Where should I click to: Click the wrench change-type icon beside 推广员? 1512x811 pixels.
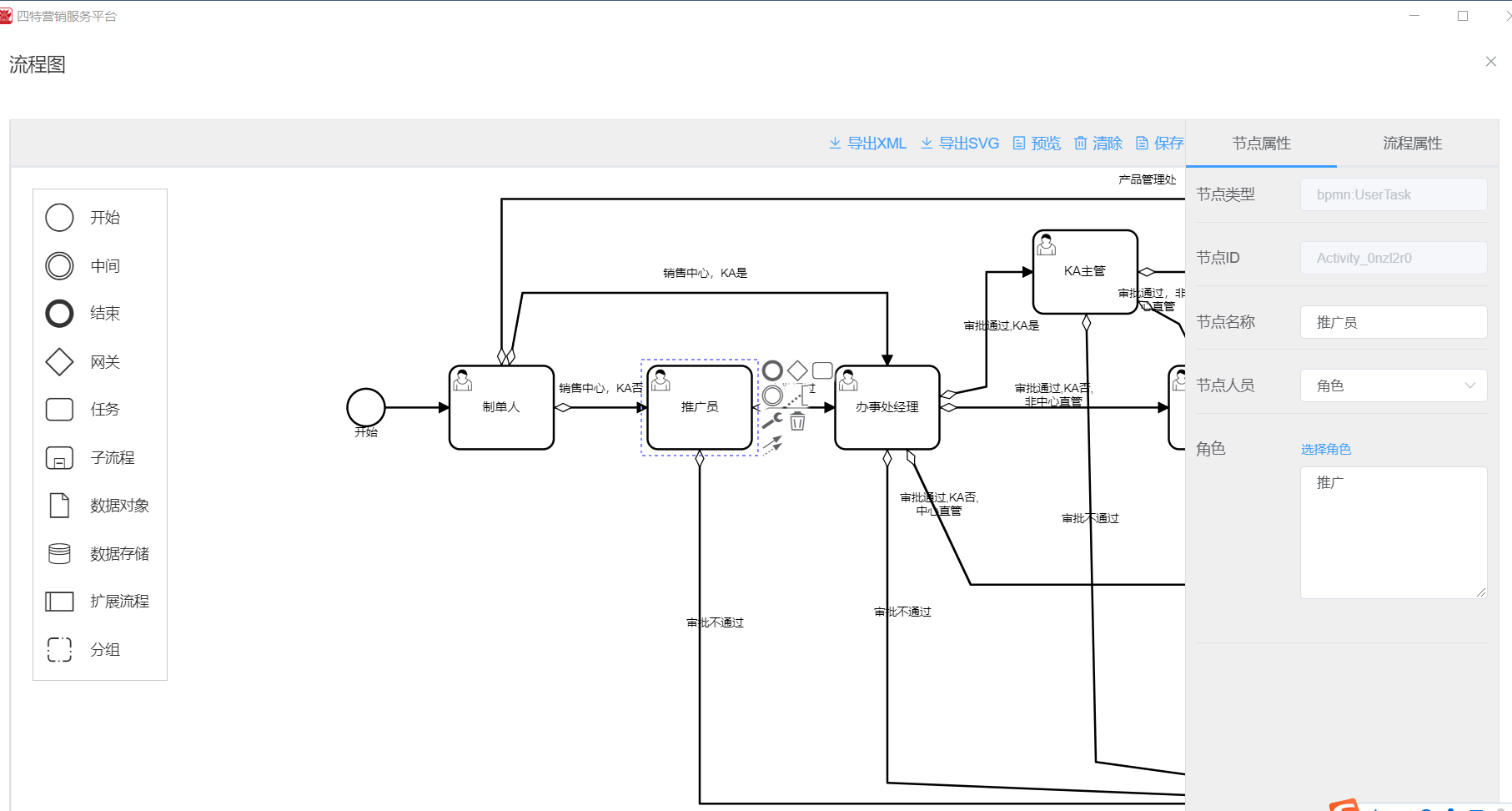point(772,421)
